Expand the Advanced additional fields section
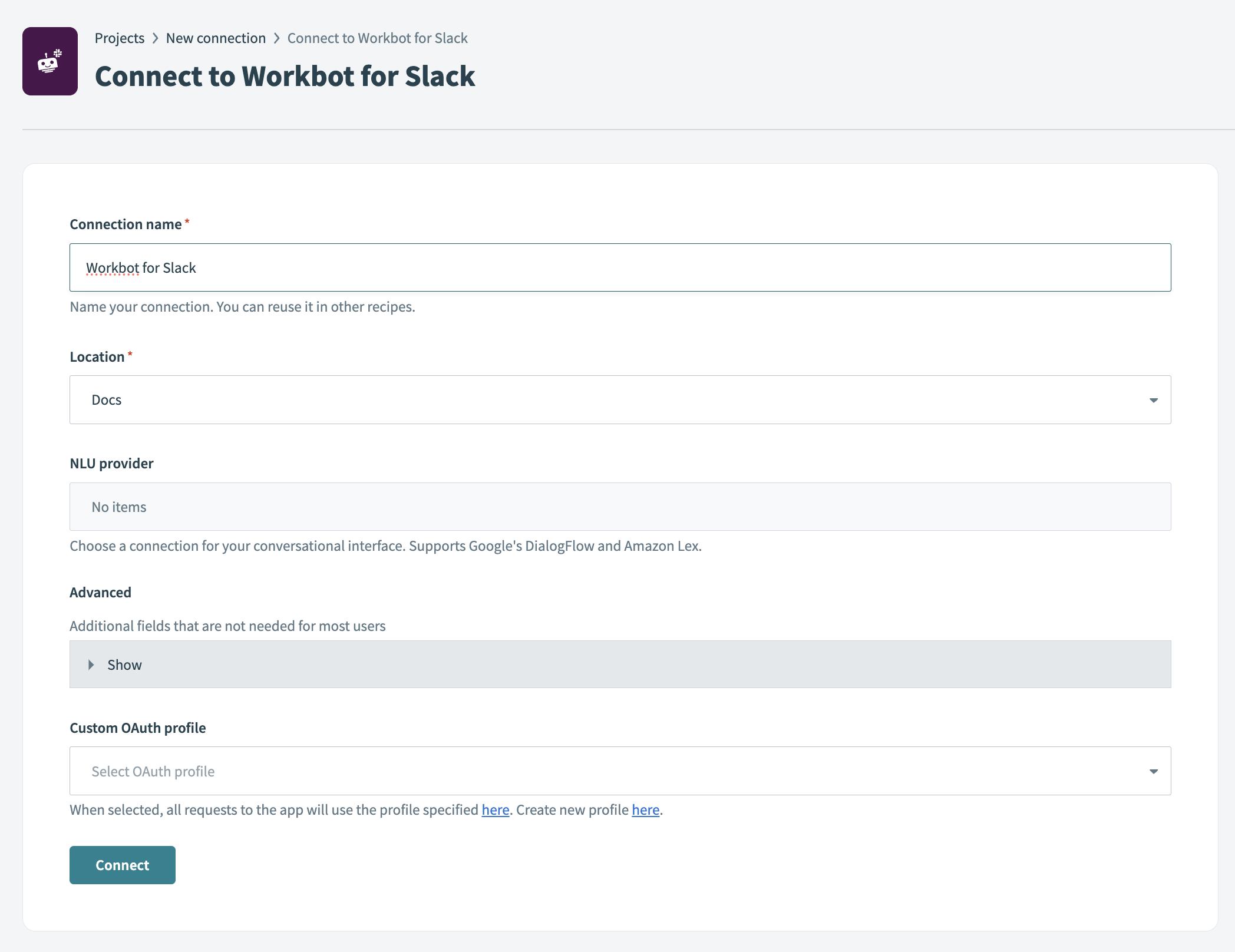This screenshot has height=952, width=1235. click(x=124, y=665)
